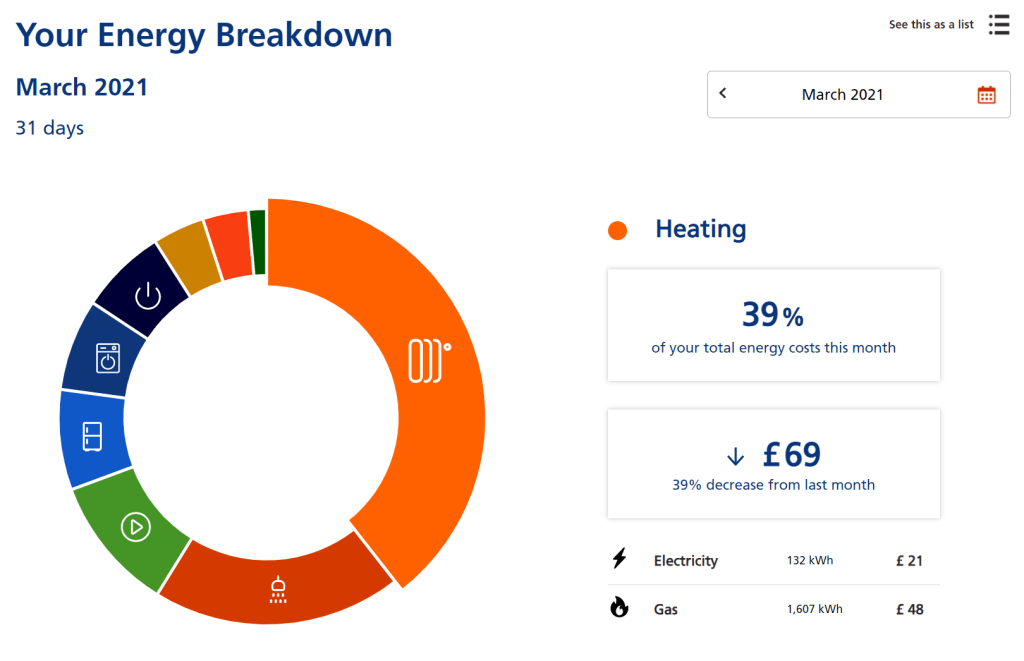Image resolution: width=1024 pixels, height=661 pixels.
Task: Select the Gas 1,607 kWh row
Action: click(773, 609)
